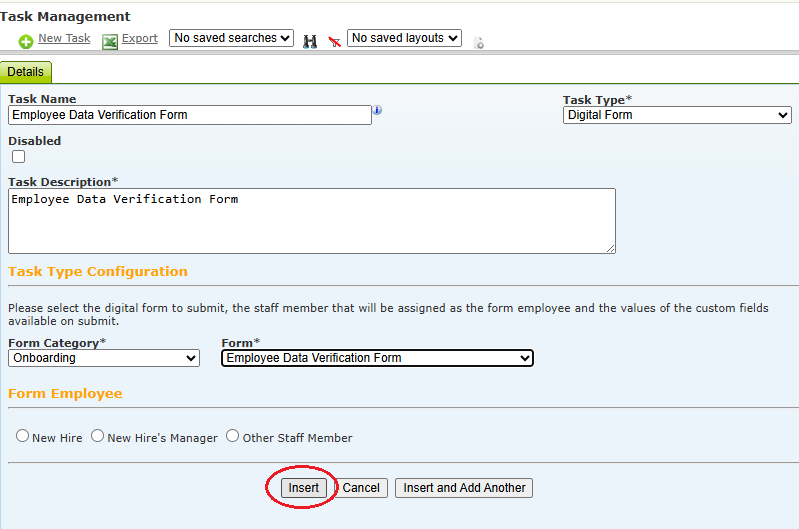Expand the Form Category dropdown
This screenshot has width=799, height=529.
point(104,358)
